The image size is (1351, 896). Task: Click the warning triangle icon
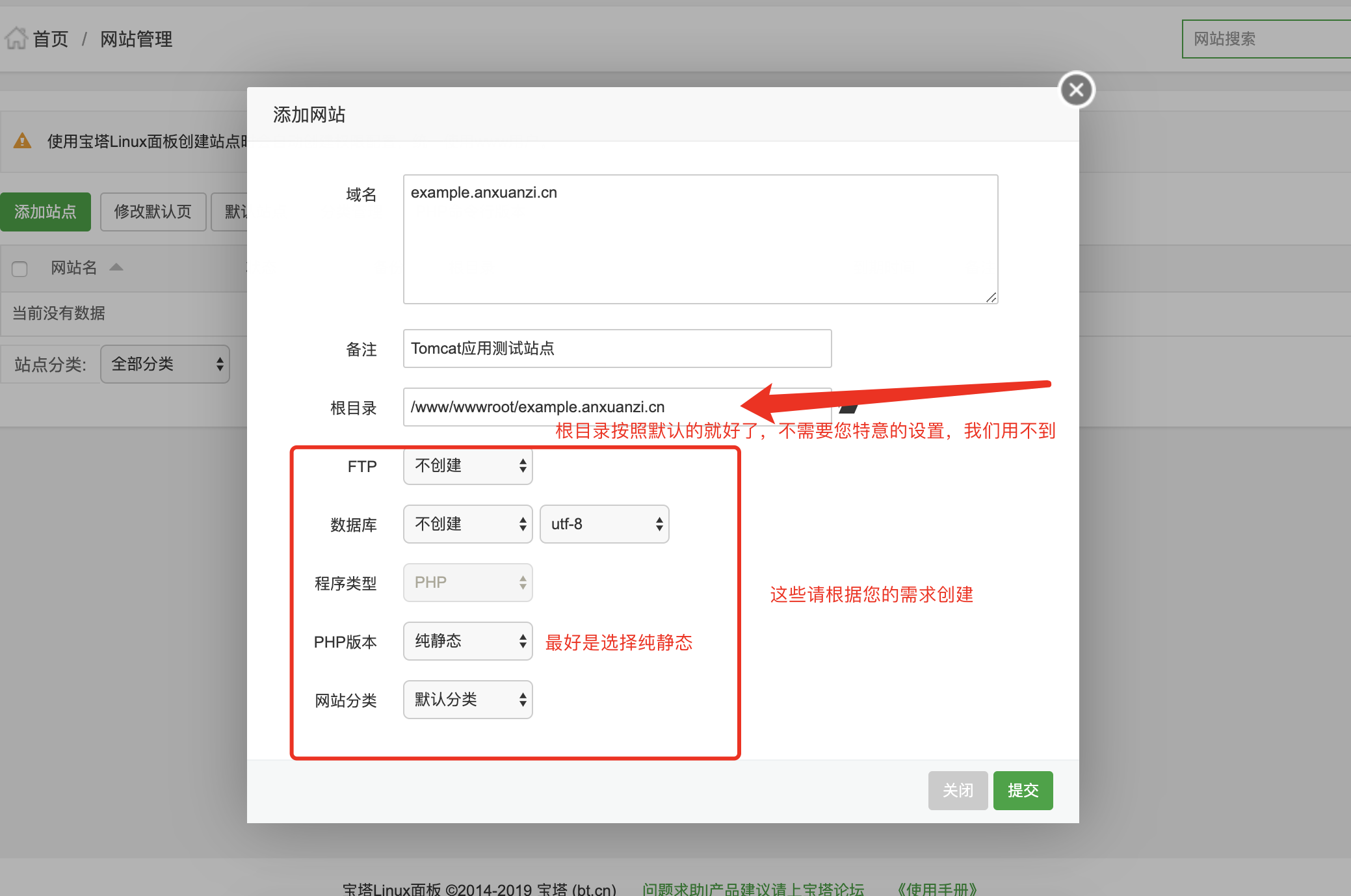[x=23, y=140]
